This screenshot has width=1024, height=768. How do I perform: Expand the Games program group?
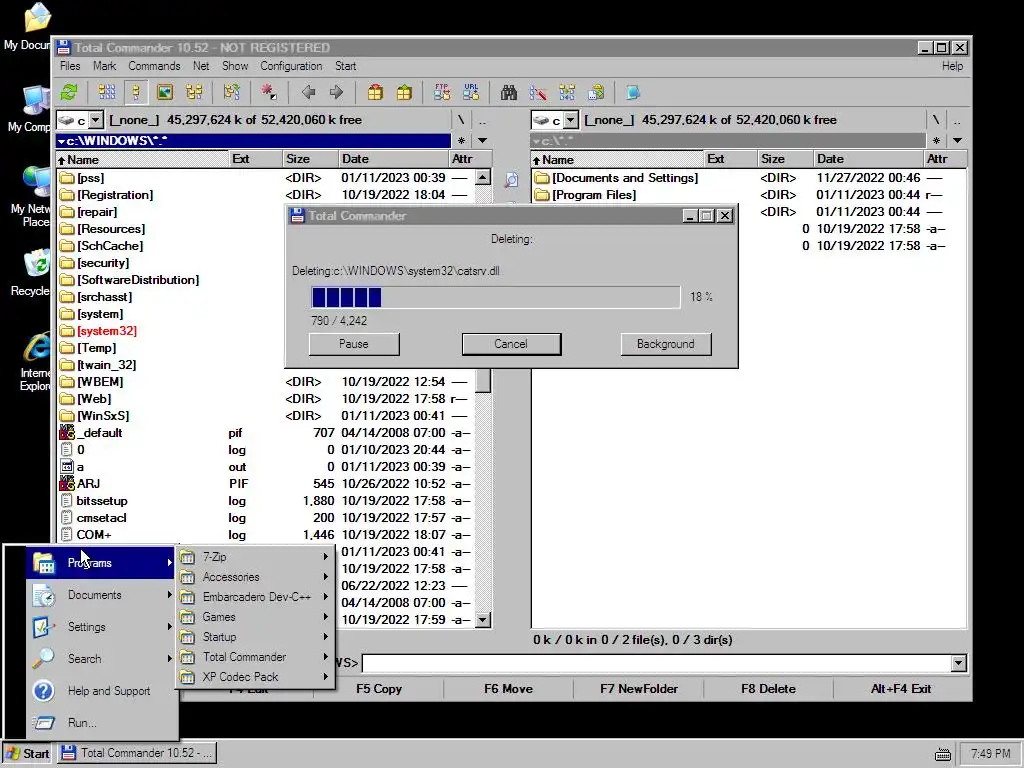coord(255,617)
